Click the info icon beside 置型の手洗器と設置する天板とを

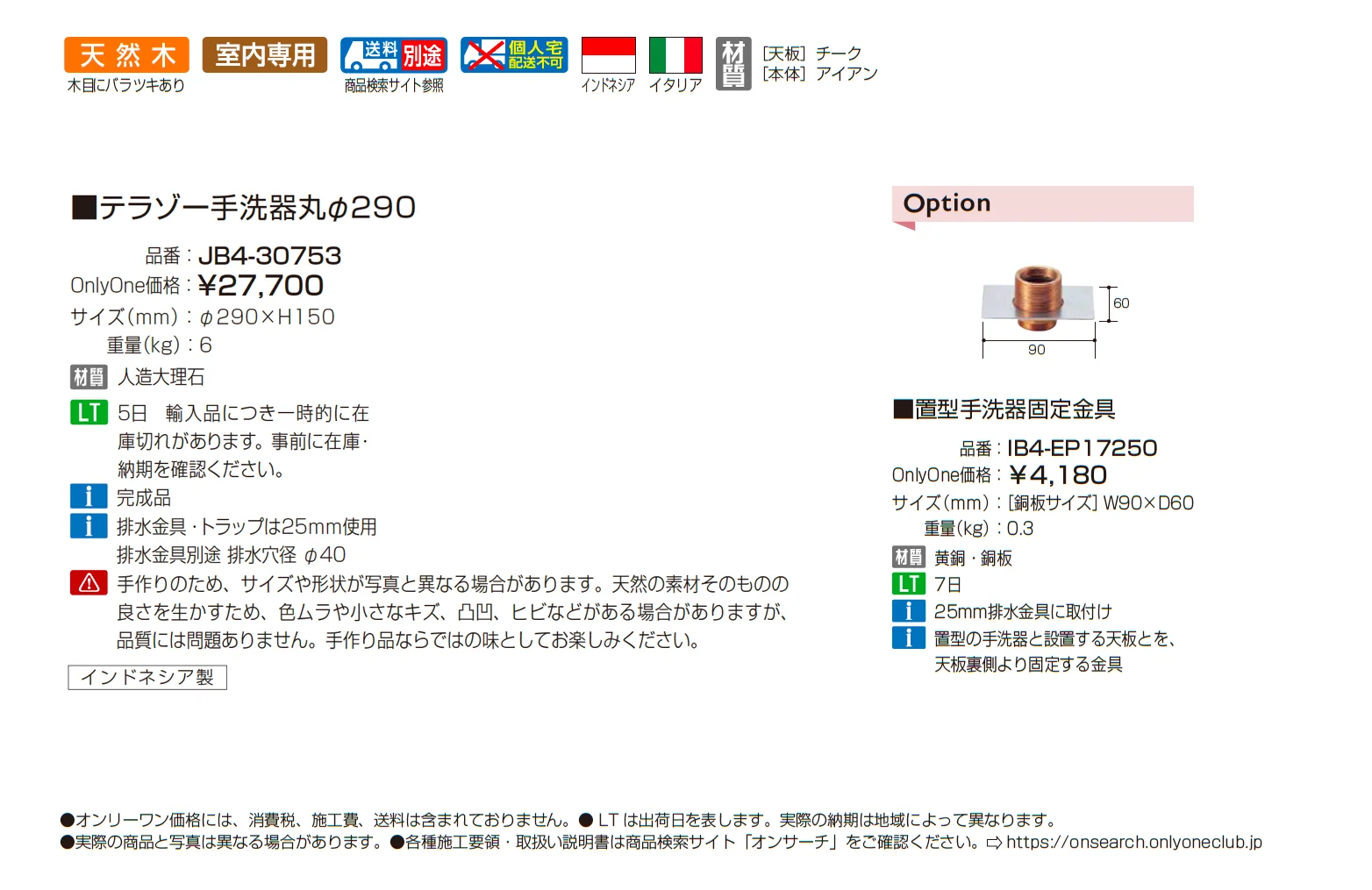coord(909,637)
